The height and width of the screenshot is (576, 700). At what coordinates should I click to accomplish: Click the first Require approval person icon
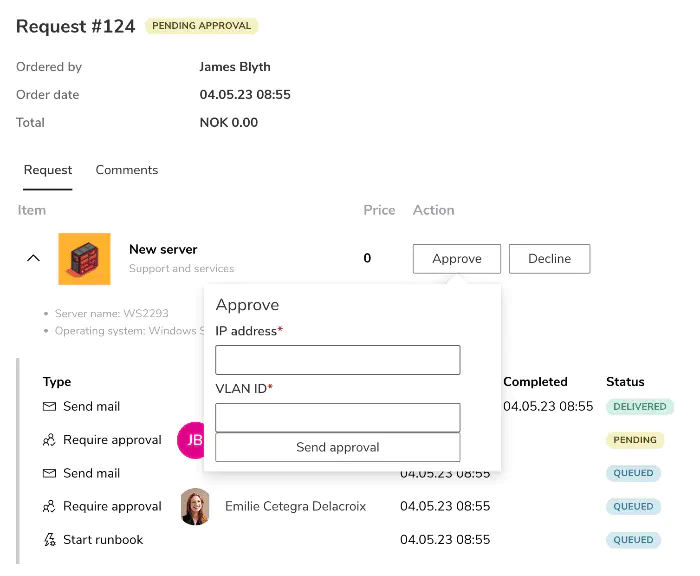point(49,440)
